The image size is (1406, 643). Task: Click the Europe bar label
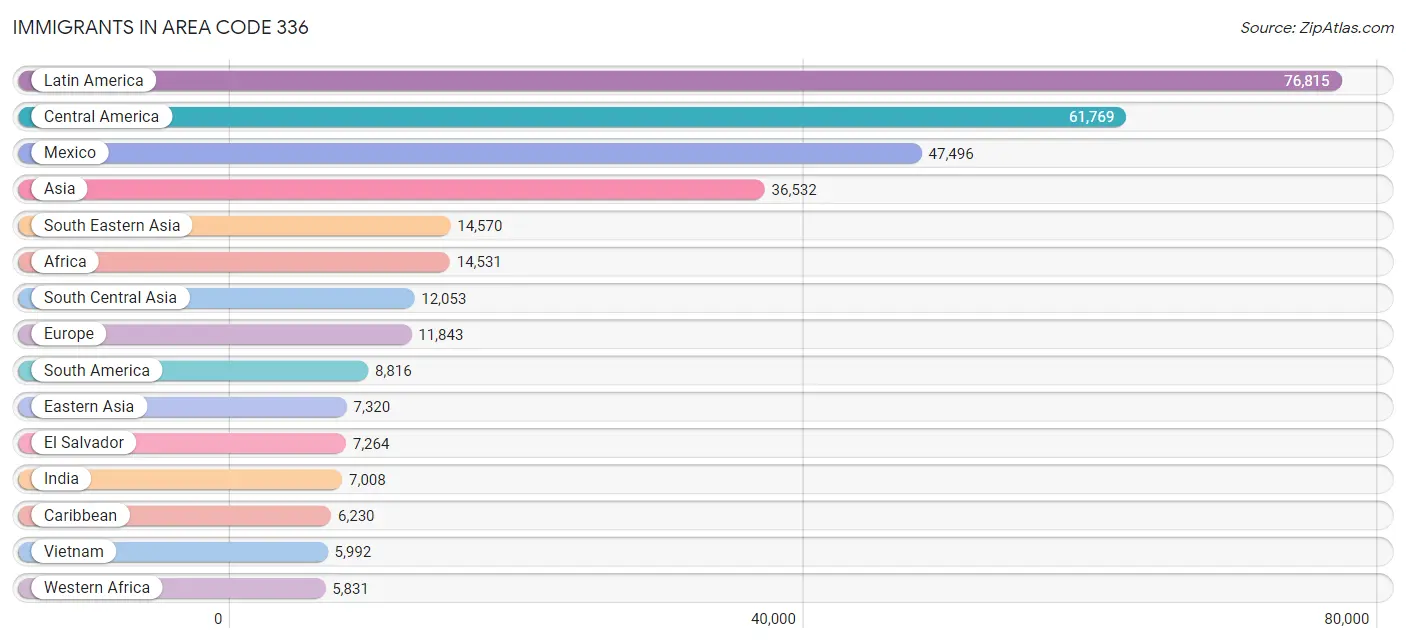click(x=68, y=334)
